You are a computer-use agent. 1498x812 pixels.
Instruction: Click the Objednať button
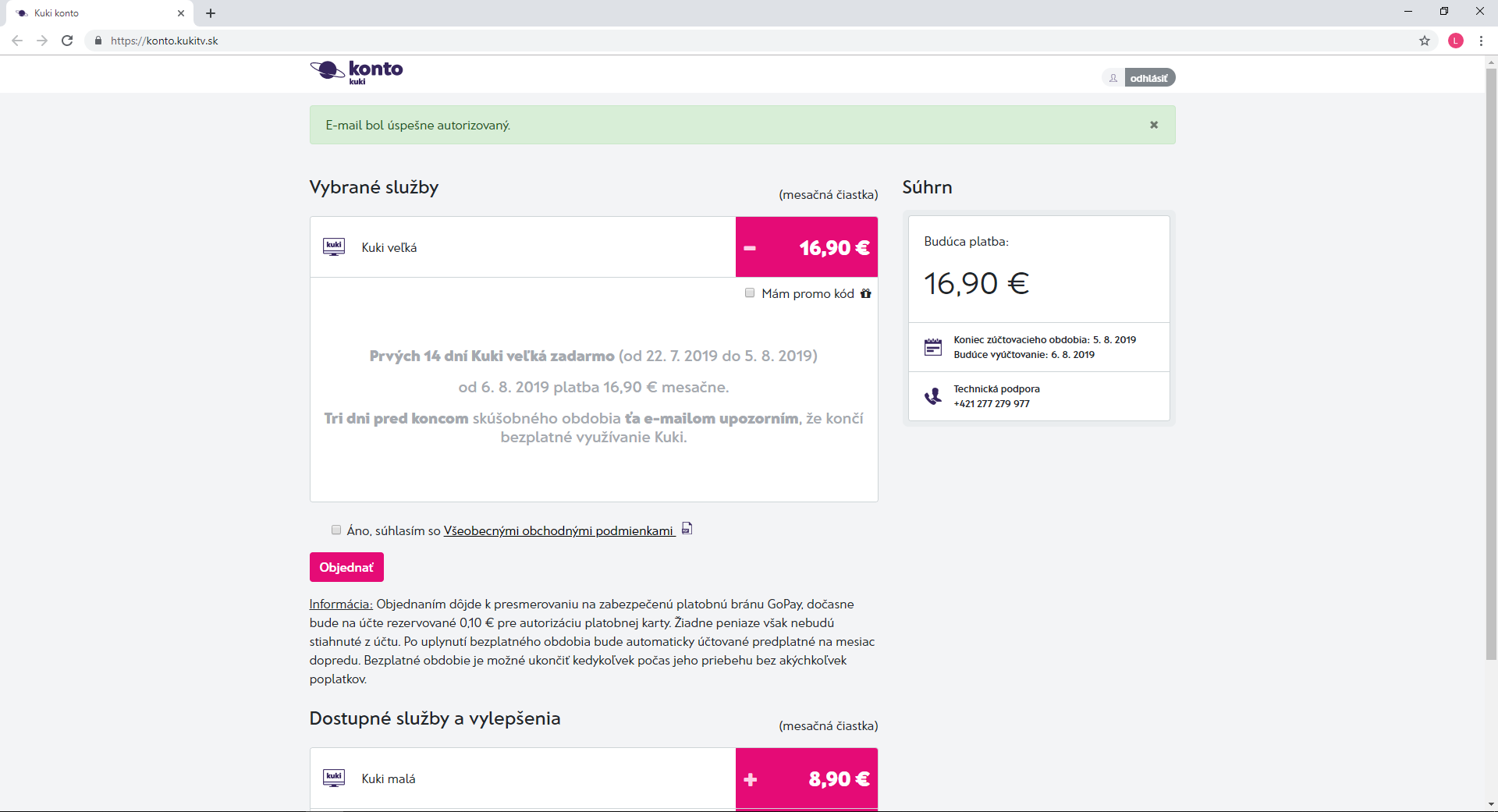pyautogui.click(x=346, y=567)
